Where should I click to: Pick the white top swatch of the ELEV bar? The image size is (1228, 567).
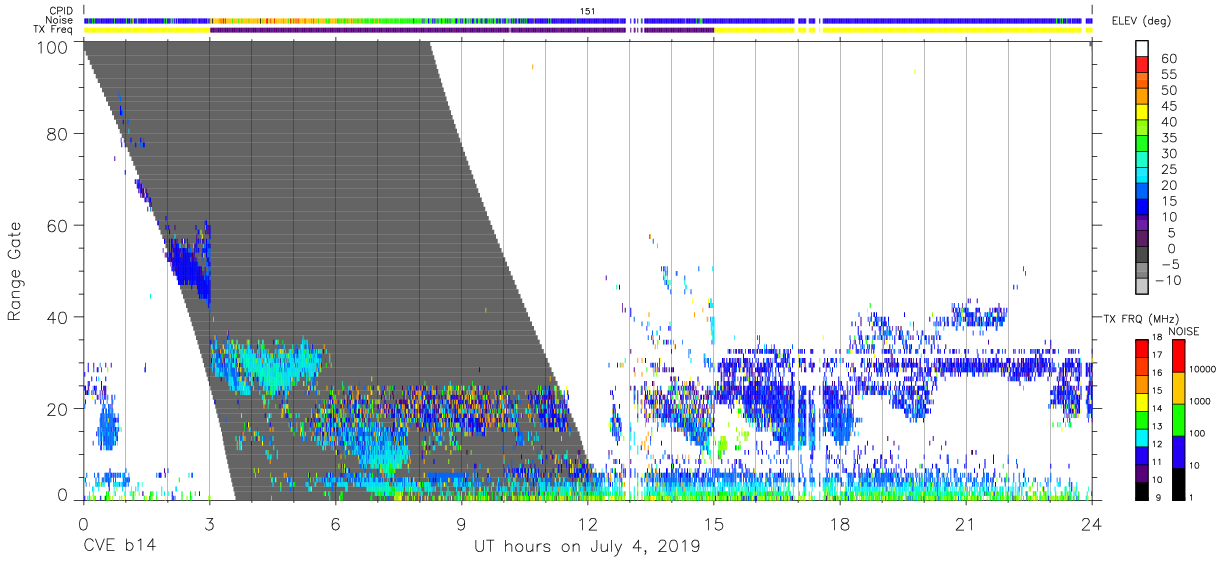(x=1143, y=48)
